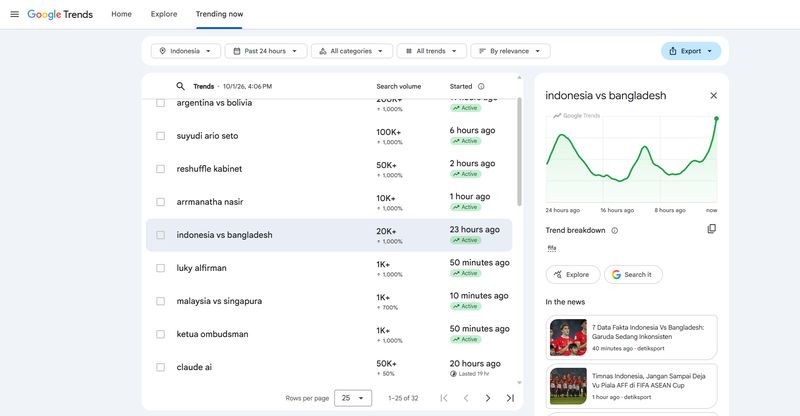
Task: Open the luky alfirman trend row
Action: [x=329, y=268]
